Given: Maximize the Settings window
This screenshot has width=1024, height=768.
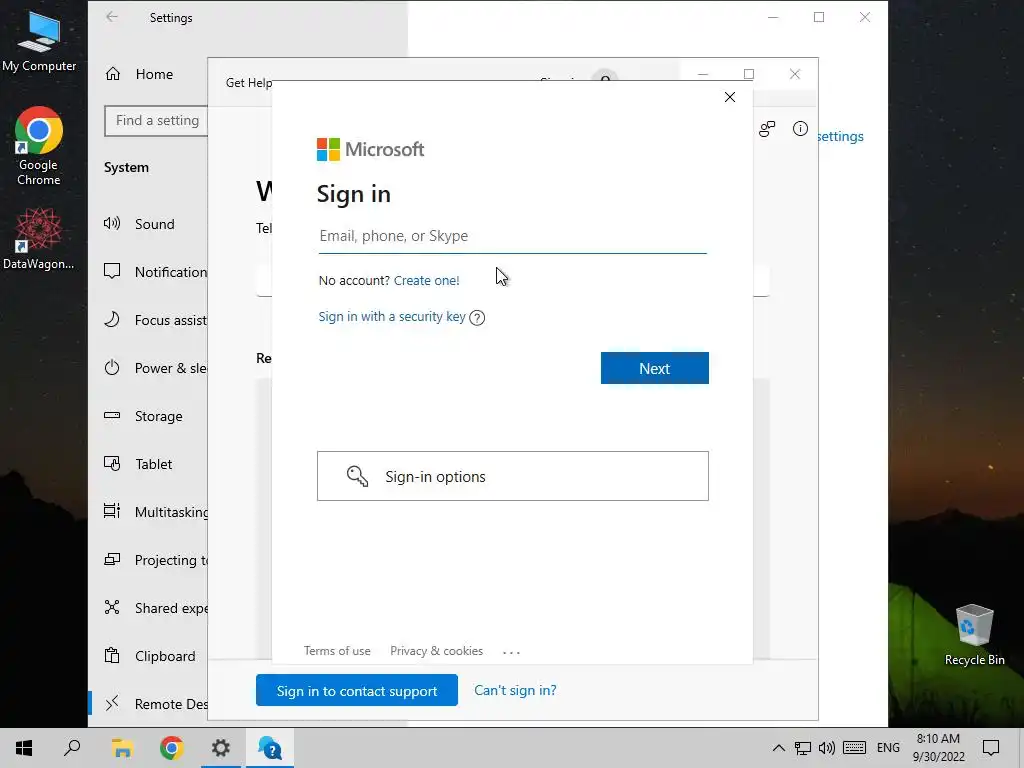Looking at the screenshot, I should click(x=819, y=18).
